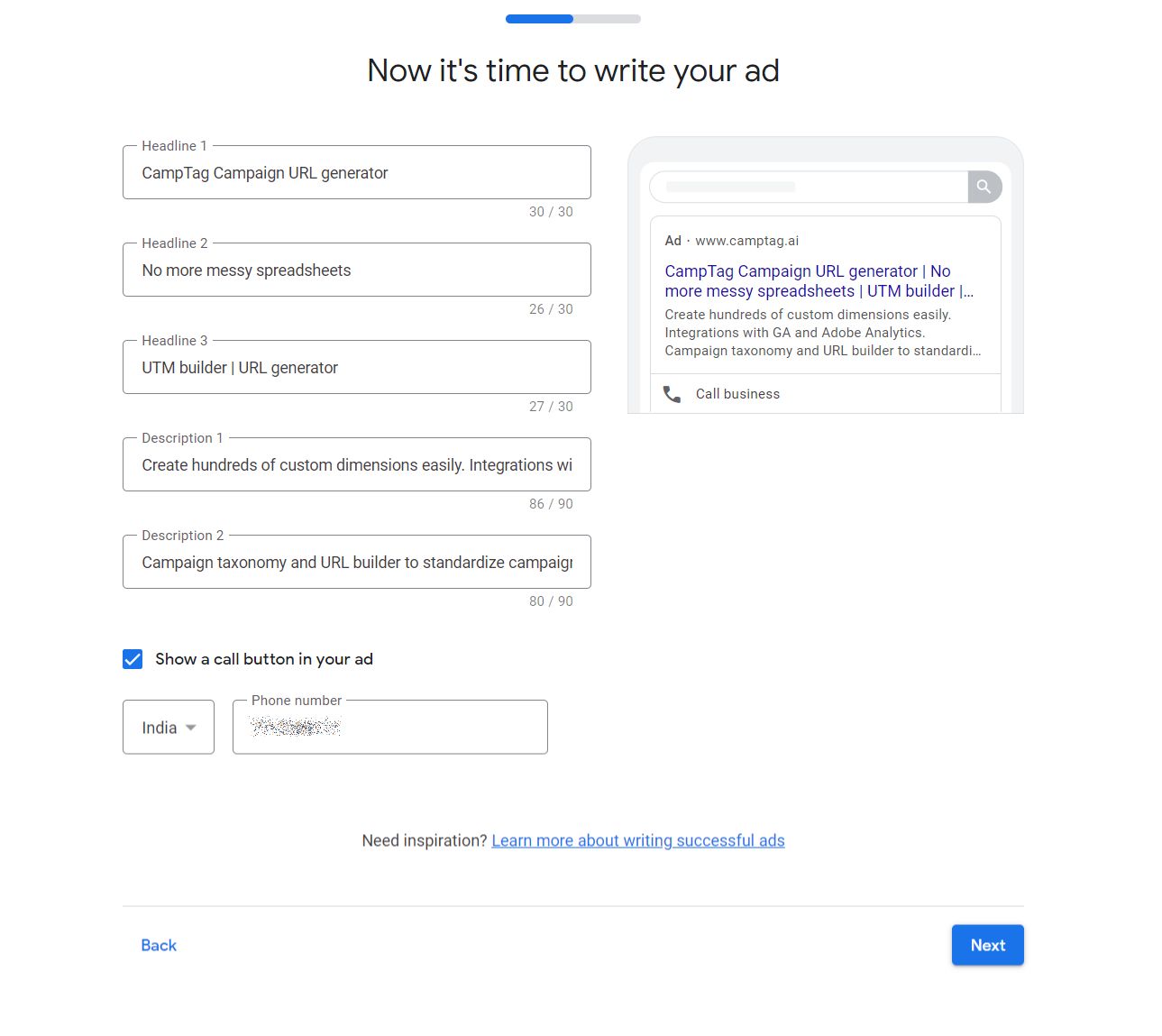Viewport: 1162px width, 1036px height.
Task: Click the Phone number field
Action: [x=389, y=727]
